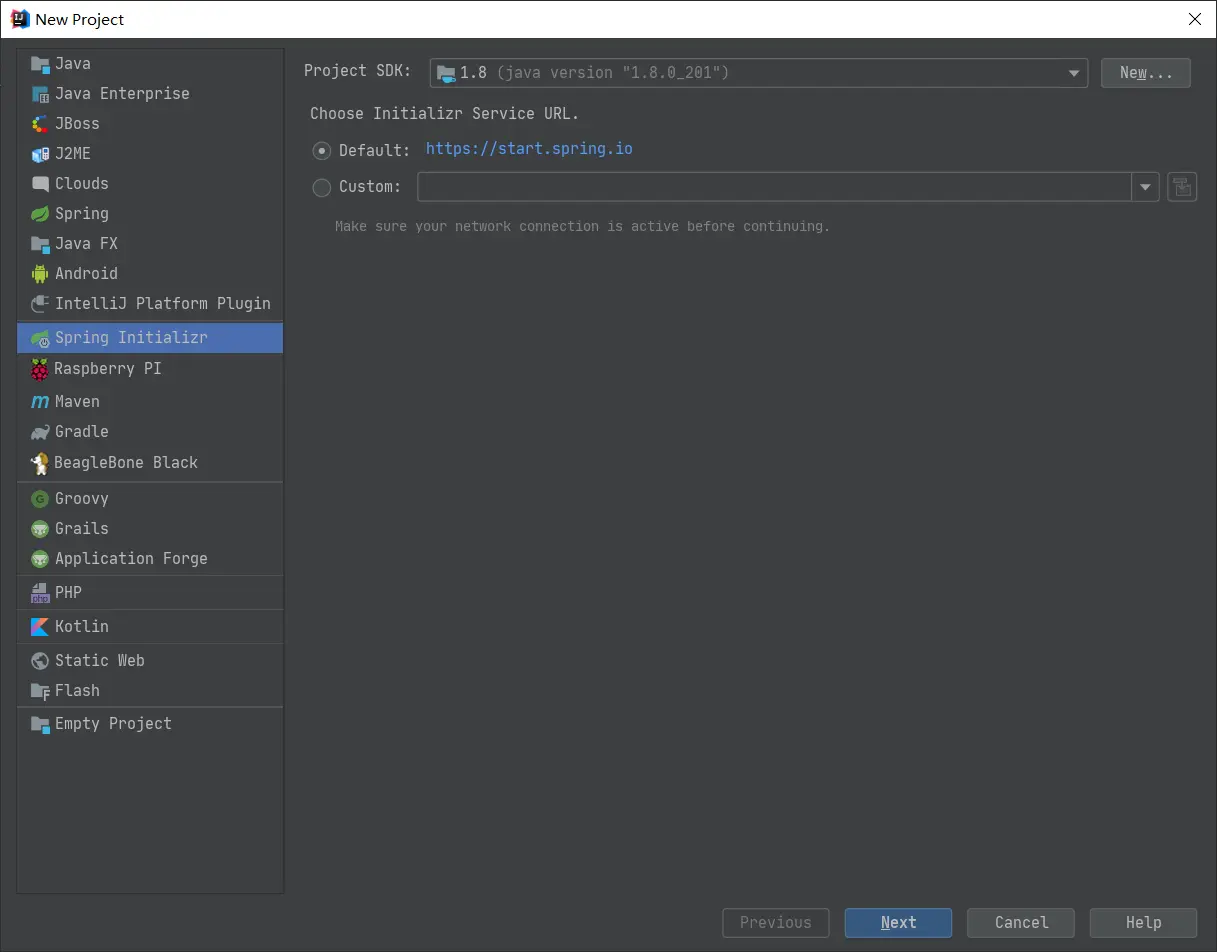Select the Android label in the list
This screenshot has width=1217, height=952.
86,274
